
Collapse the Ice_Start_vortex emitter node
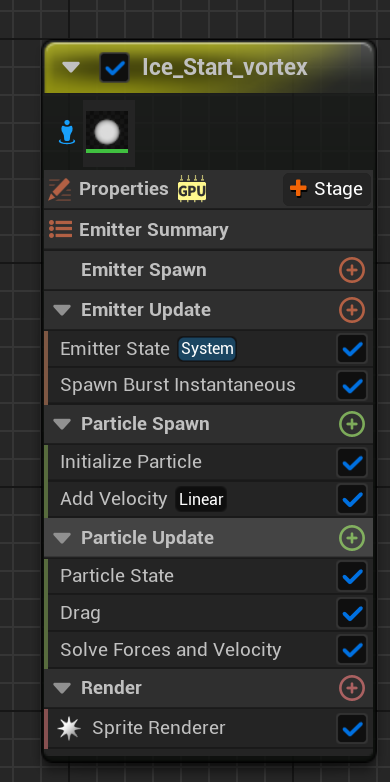tap(71, 67)
